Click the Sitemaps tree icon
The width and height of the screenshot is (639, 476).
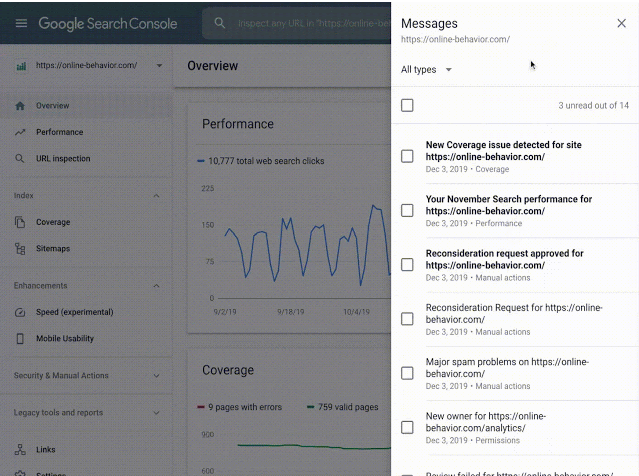tap(20, 249)
